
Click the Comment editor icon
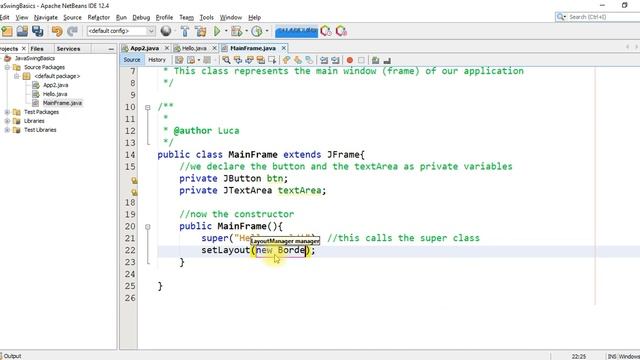click(376, 60)
